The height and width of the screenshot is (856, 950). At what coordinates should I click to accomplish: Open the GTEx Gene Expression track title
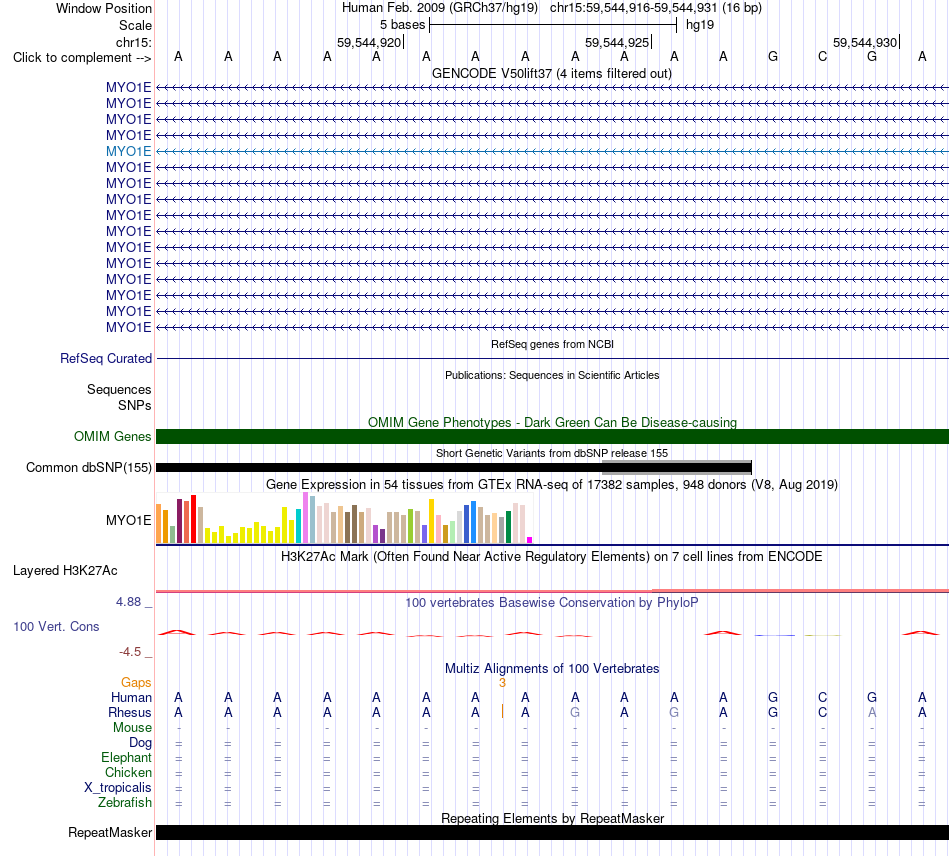pos(552,485)
